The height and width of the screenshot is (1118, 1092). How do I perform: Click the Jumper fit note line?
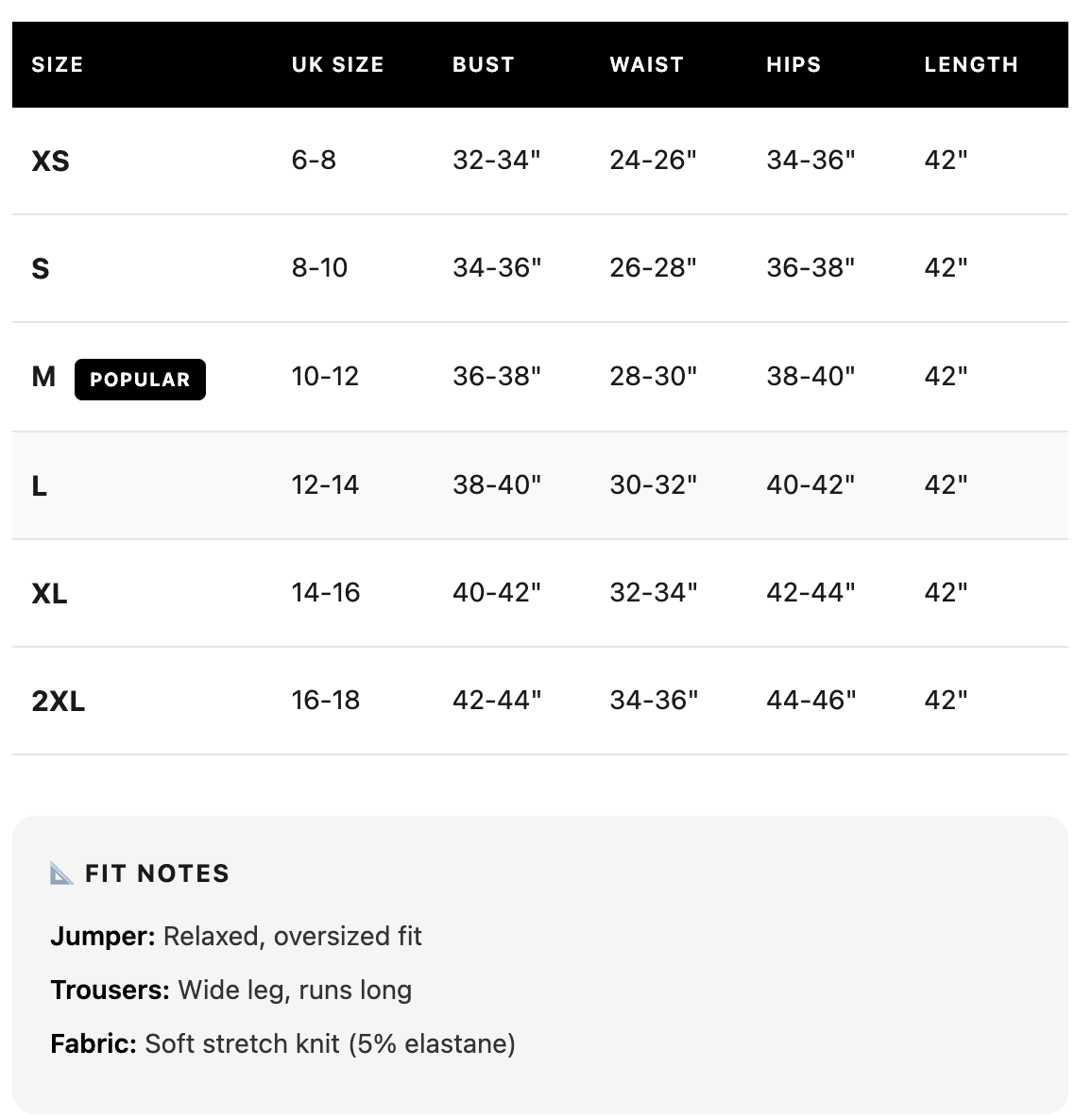coord(236,937)
